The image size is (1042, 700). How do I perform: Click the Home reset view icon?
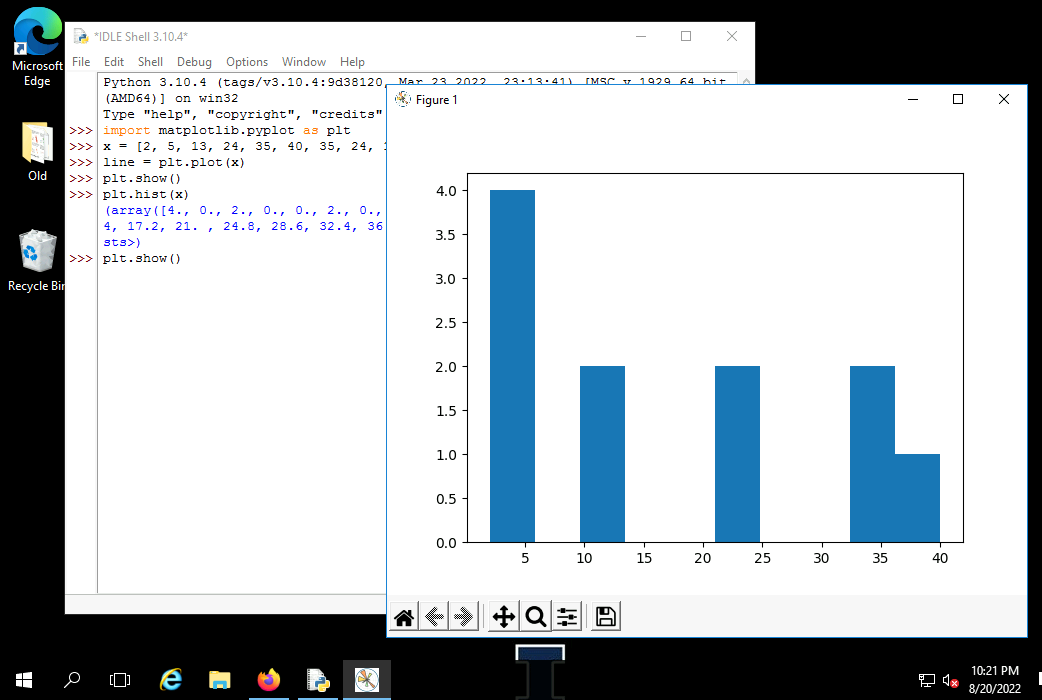404,617
